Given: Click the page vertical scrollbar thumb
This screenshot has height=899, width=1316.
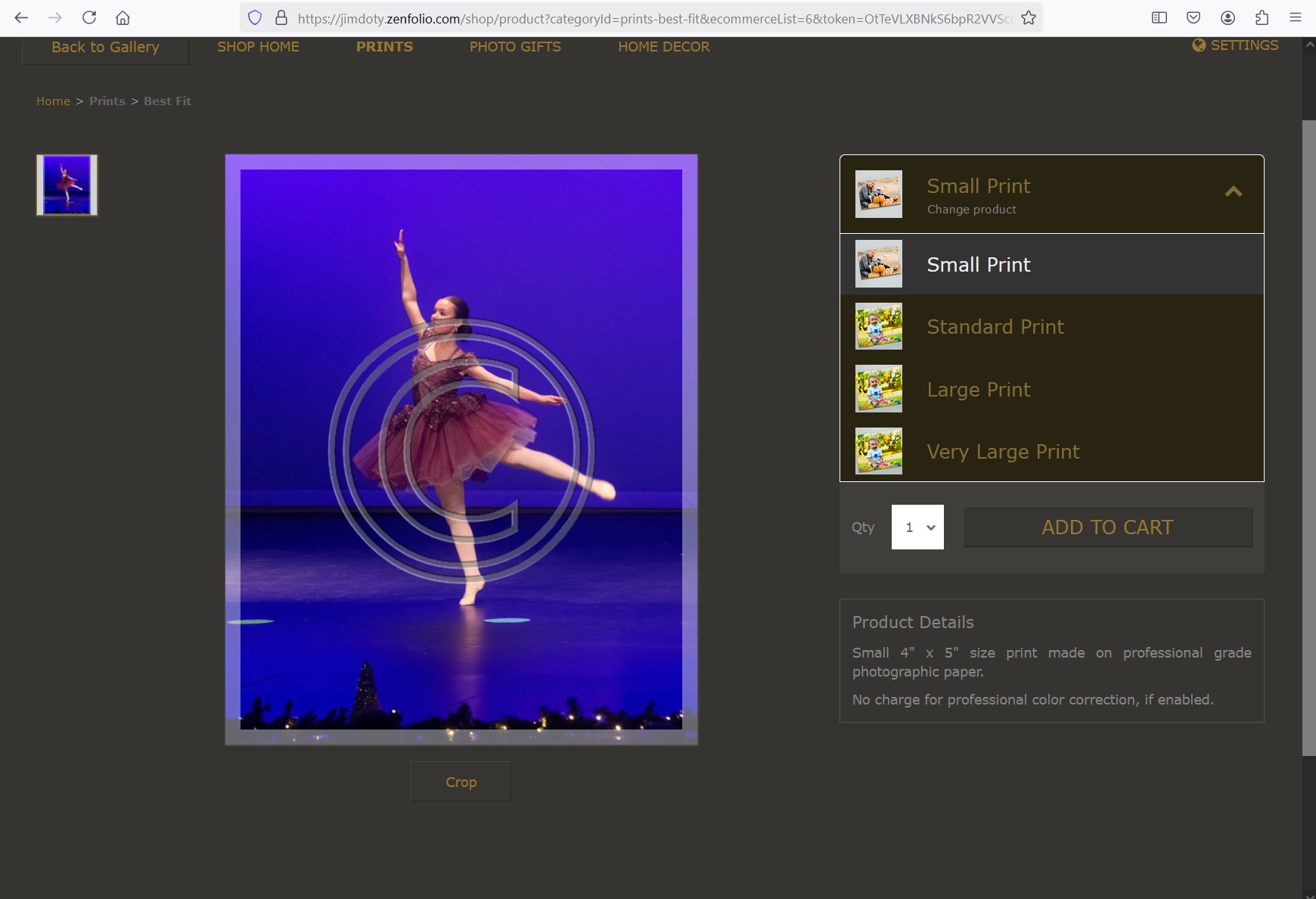Looking at the screenshot, I should point(1309,437).
